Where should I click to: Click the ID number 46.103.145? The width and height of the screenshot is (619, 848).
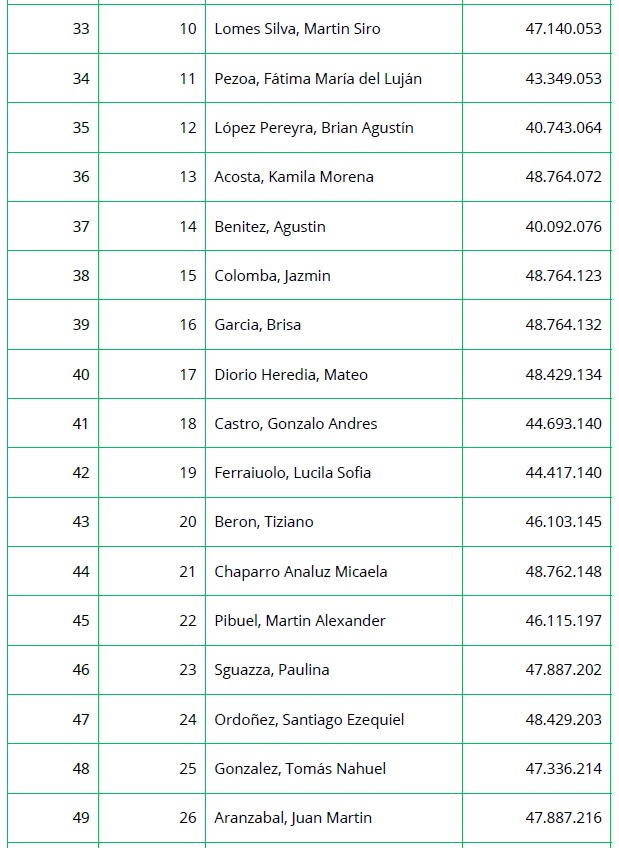click(563, 522)
